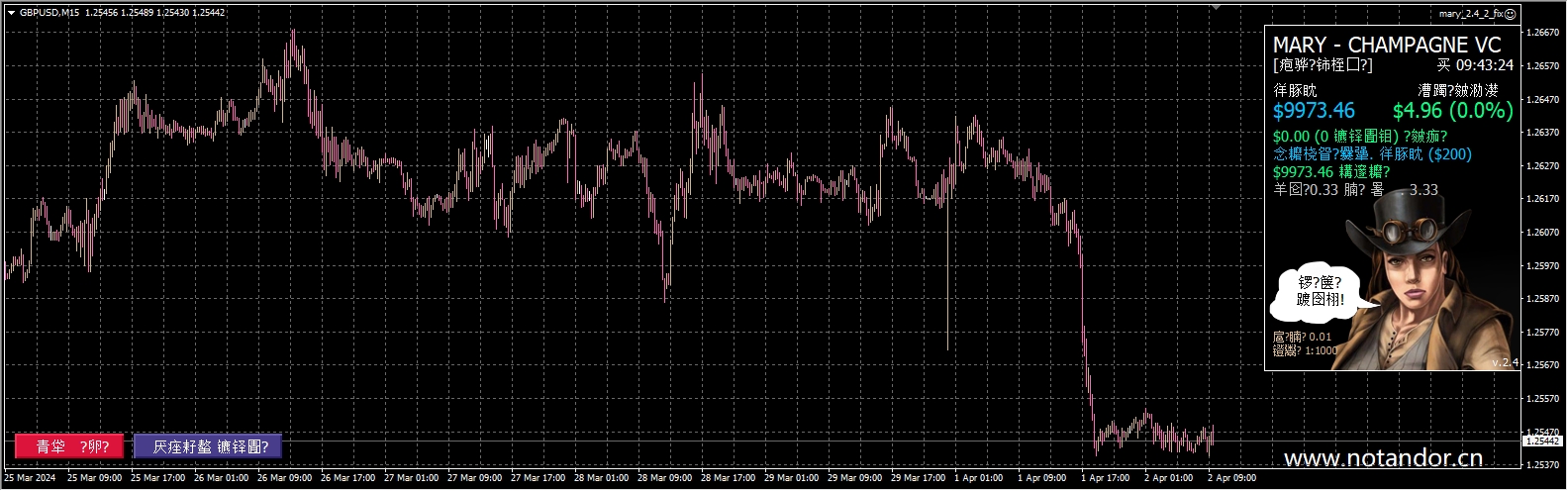Click the 2 Apr 09:00 time label
Screen dimensions: 1568x491
(1230, 479)
